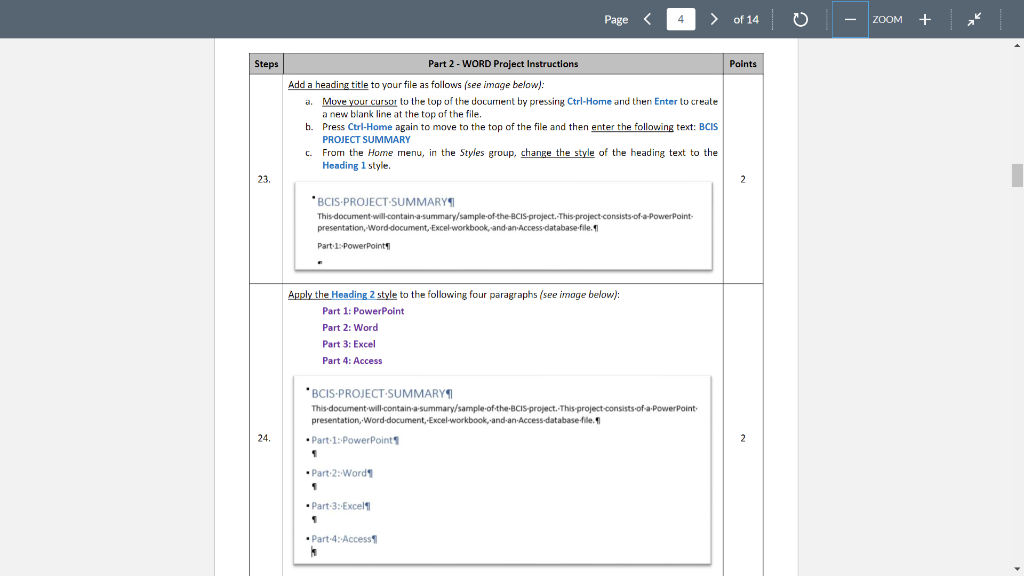1024x576 pixels.
Task: Click the BCIS PROJECT SUMMARY preview image
Action: click(x=502, y=225)
